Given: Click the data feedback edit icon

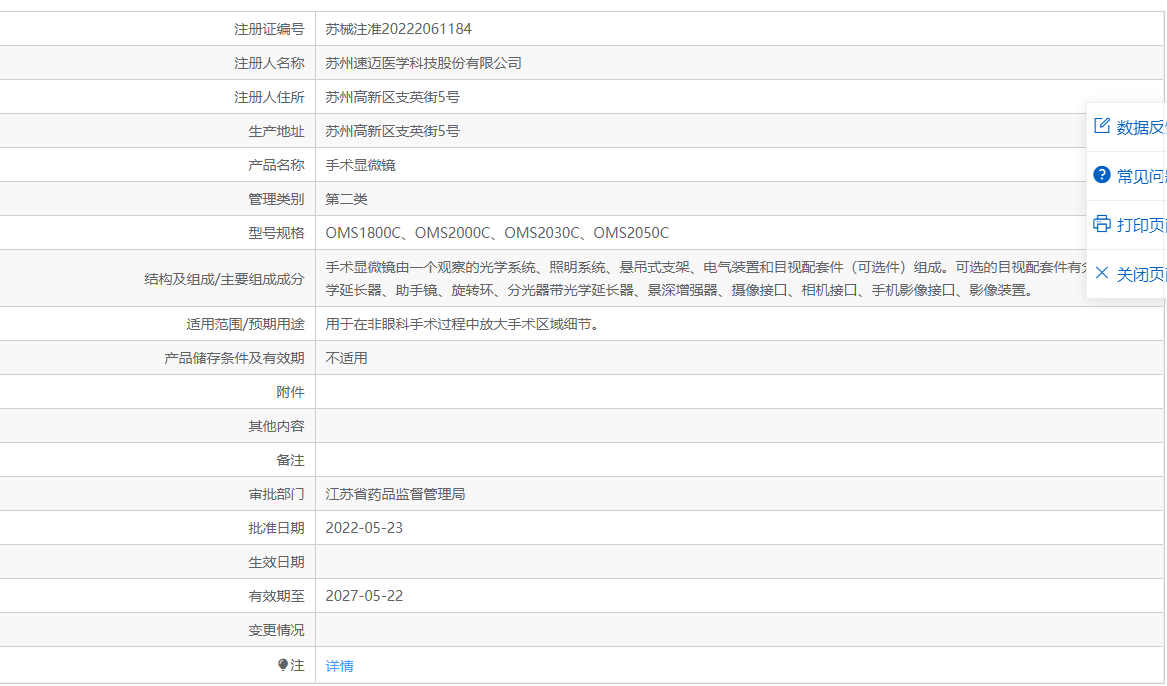Looking at the screenshot, I should 1102,126.
